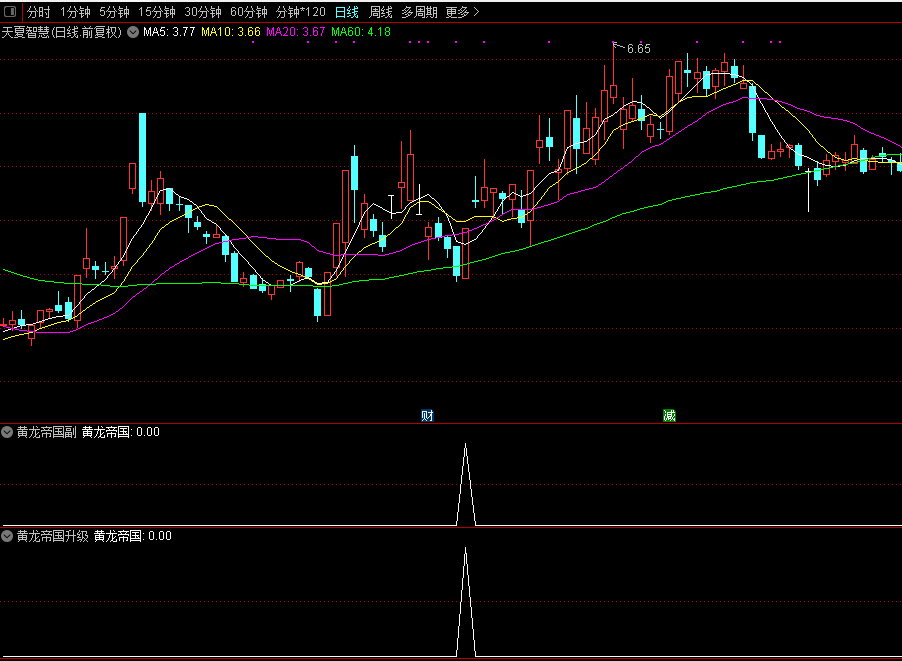This screenshot has height=661, width=902.
Task: Switch to the 周线 weekly tab
Action: pos(381,12)
